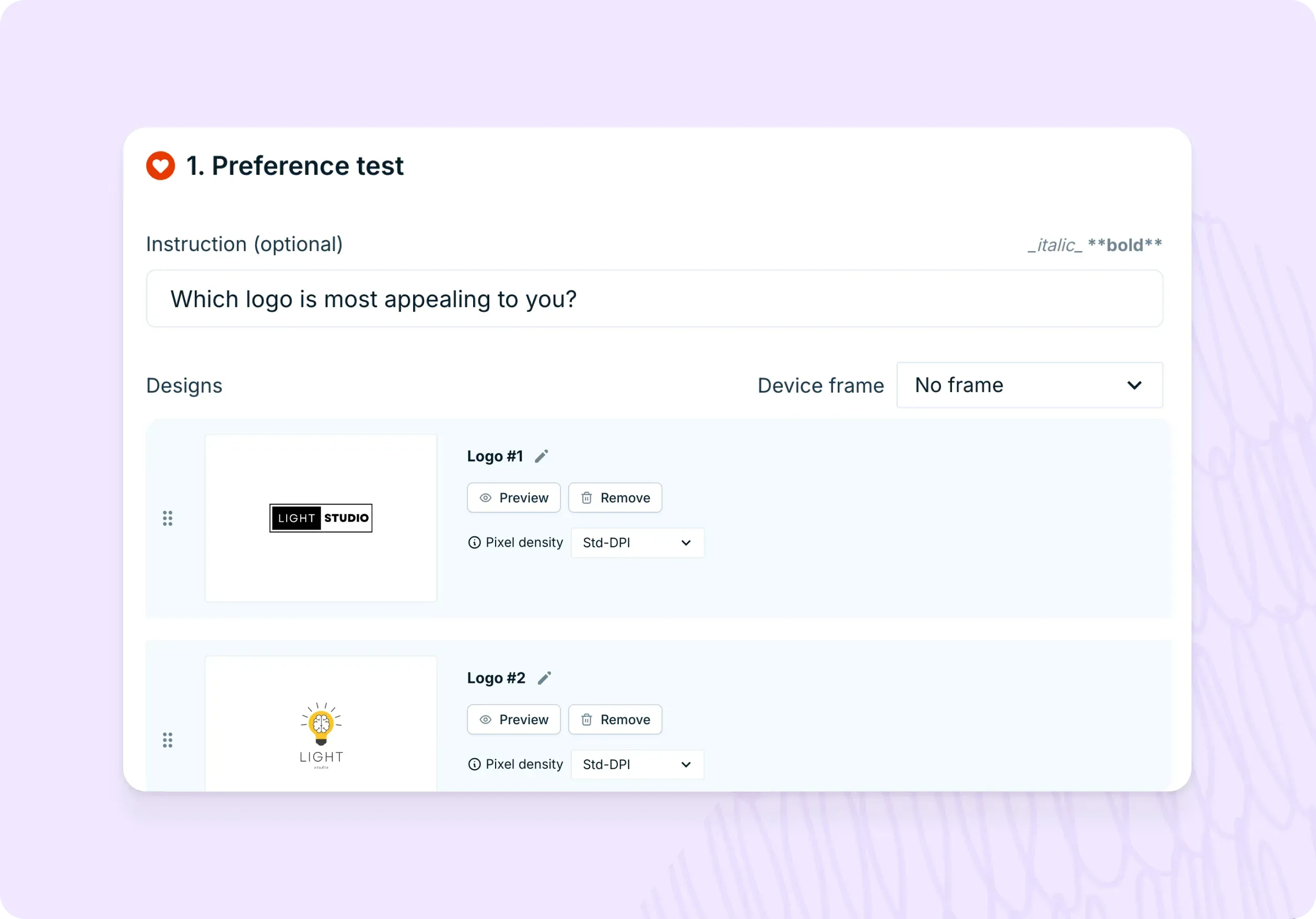The width and height of the screenshot is (1316, 919).
Task: Edit the Logo #2 name with pencil icon
Action: tap(545, 678)
